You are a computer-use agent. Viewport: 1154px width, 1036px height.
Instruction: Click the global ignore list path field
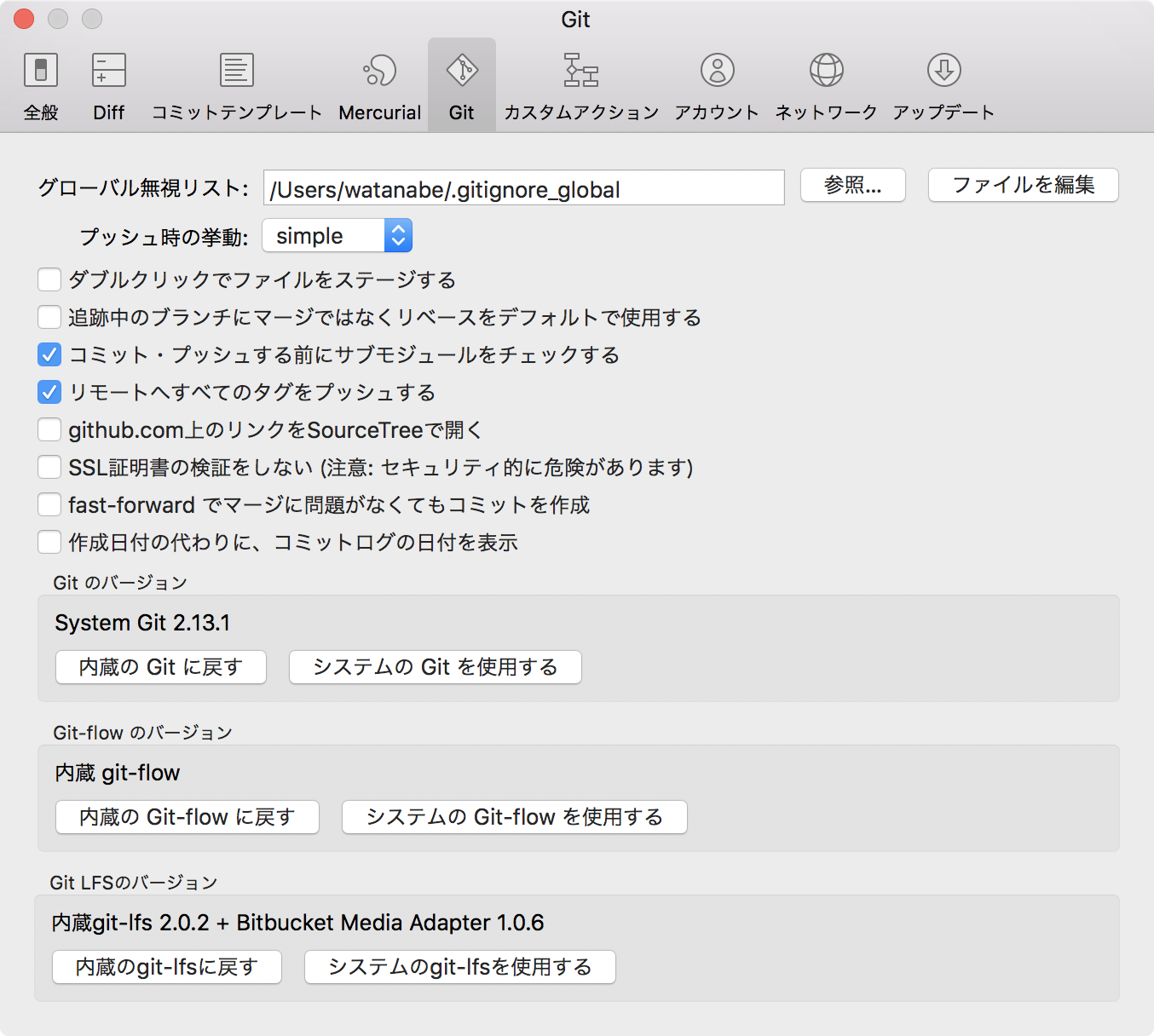point(524,187)
